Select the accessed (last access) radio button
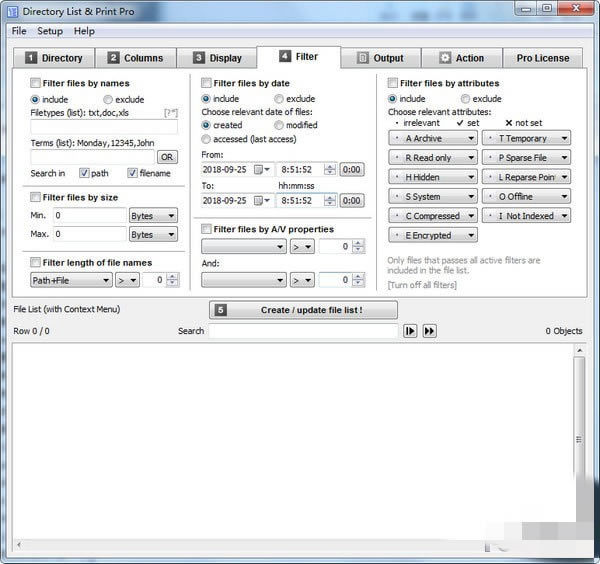This screenshot has width=600, height=564. 206,139
